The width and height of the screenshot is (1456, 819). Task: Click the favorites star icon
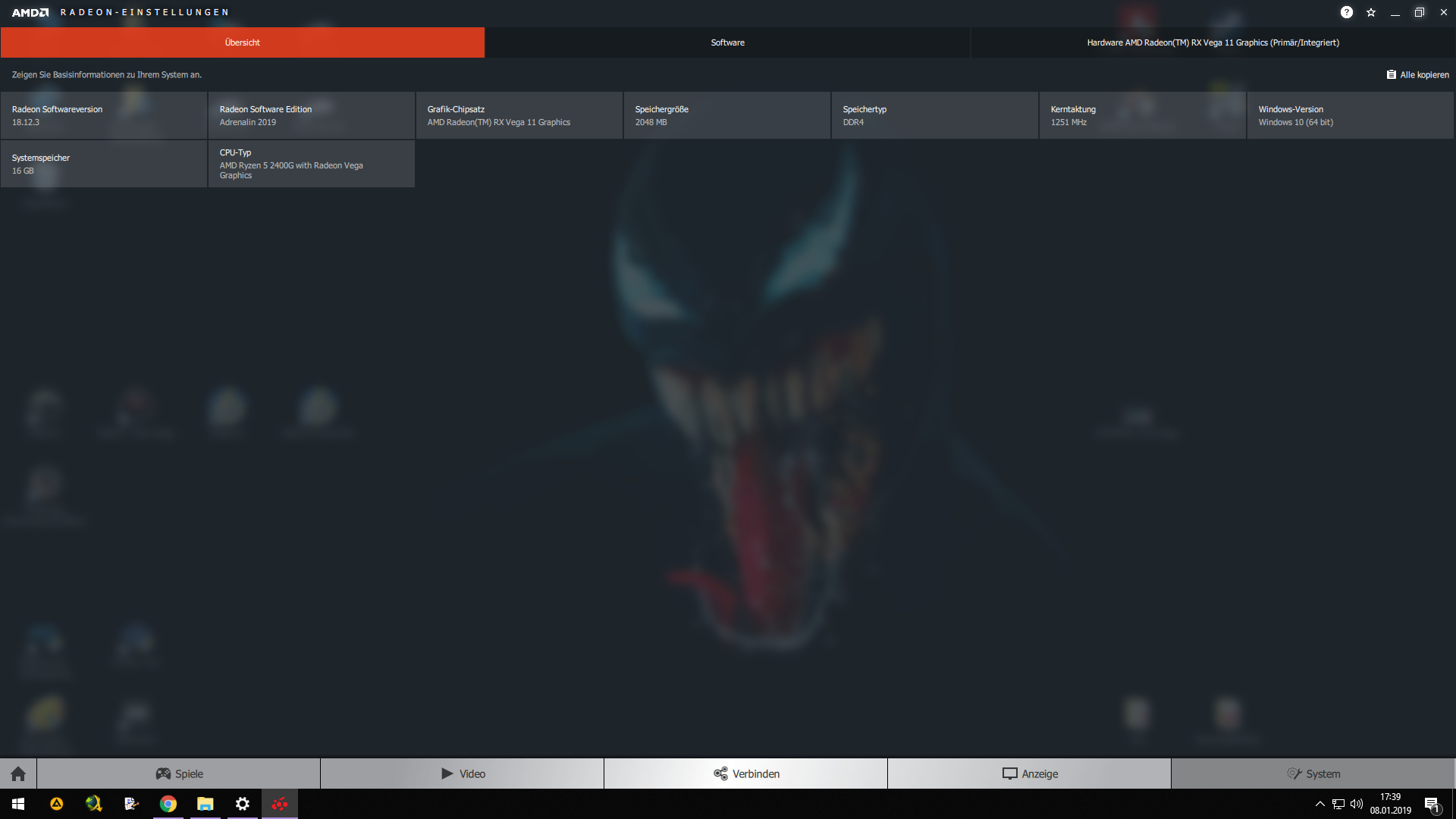(x=1371, y=12)
